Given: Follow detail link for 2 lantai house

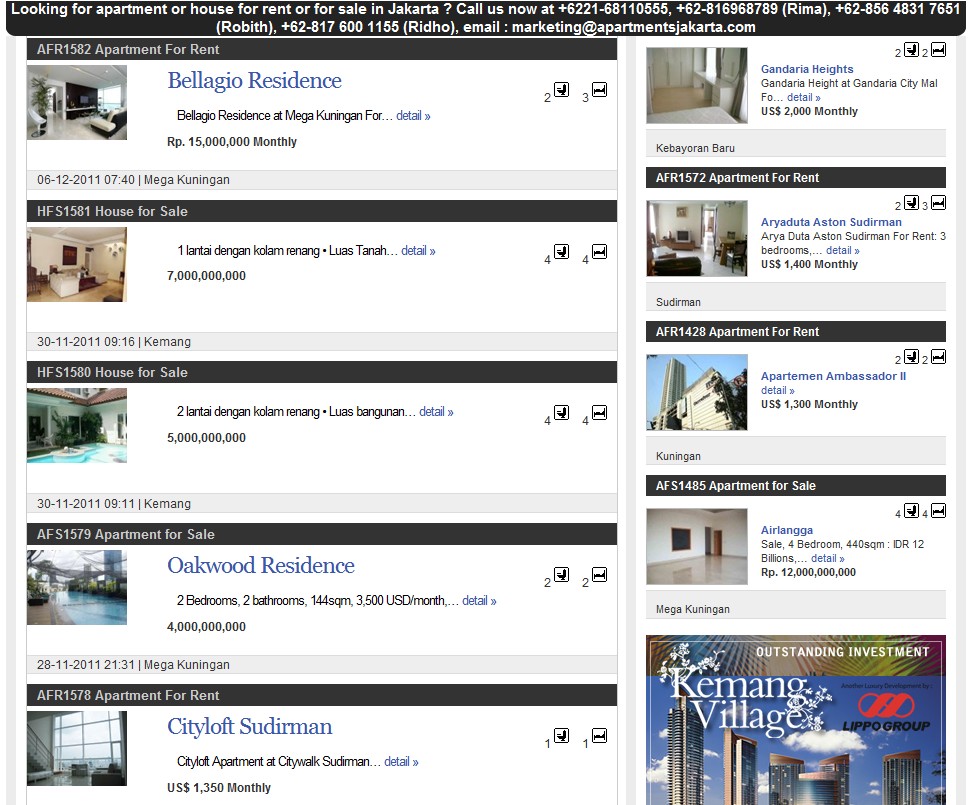Looking at the screenshot, I should [436, 411].
